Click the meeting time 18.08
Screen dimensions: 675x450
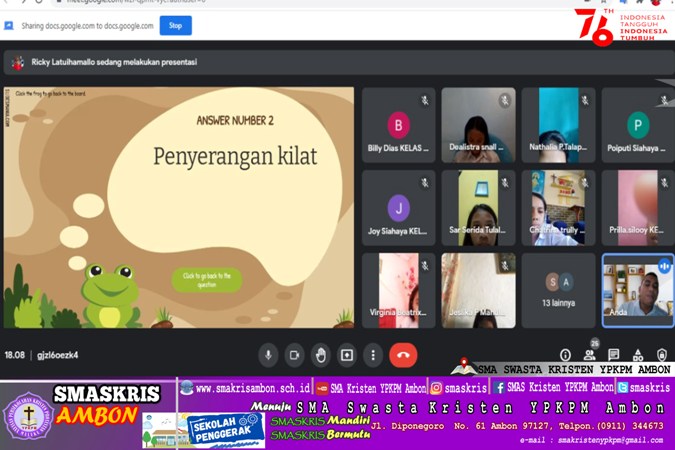point(15,355)
